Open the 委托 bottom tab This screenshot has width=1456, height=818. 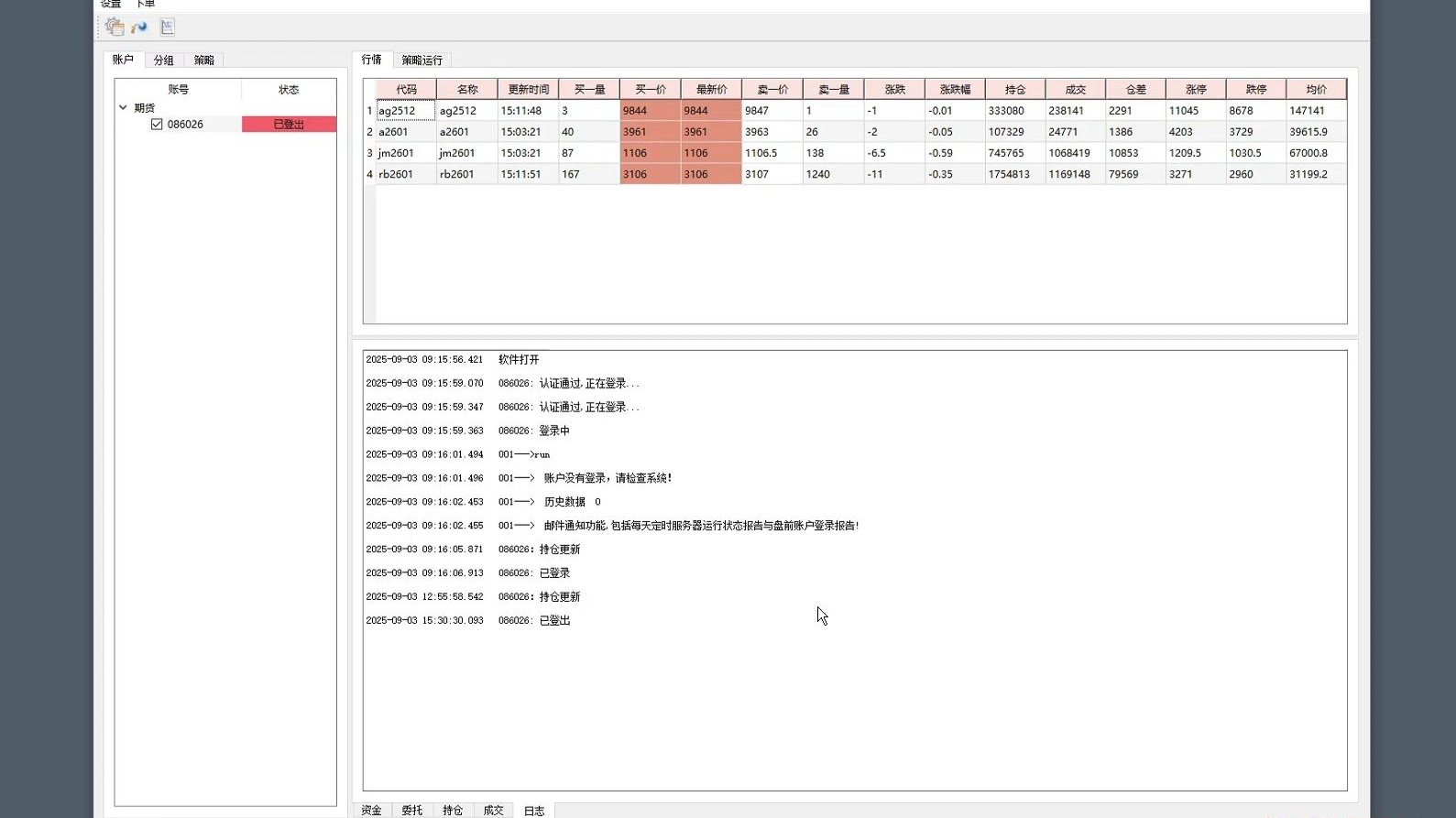click(411, 811)
